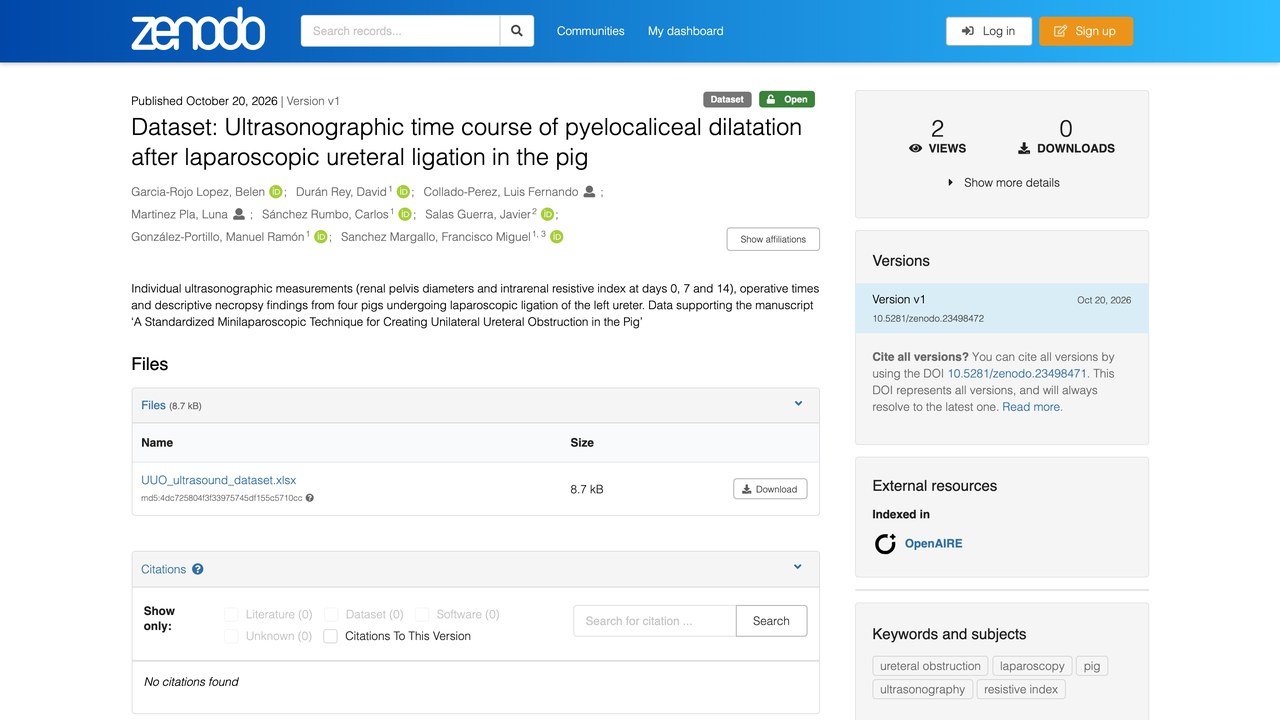Select the laparoscopy keyword tag

click(1032, 666)
